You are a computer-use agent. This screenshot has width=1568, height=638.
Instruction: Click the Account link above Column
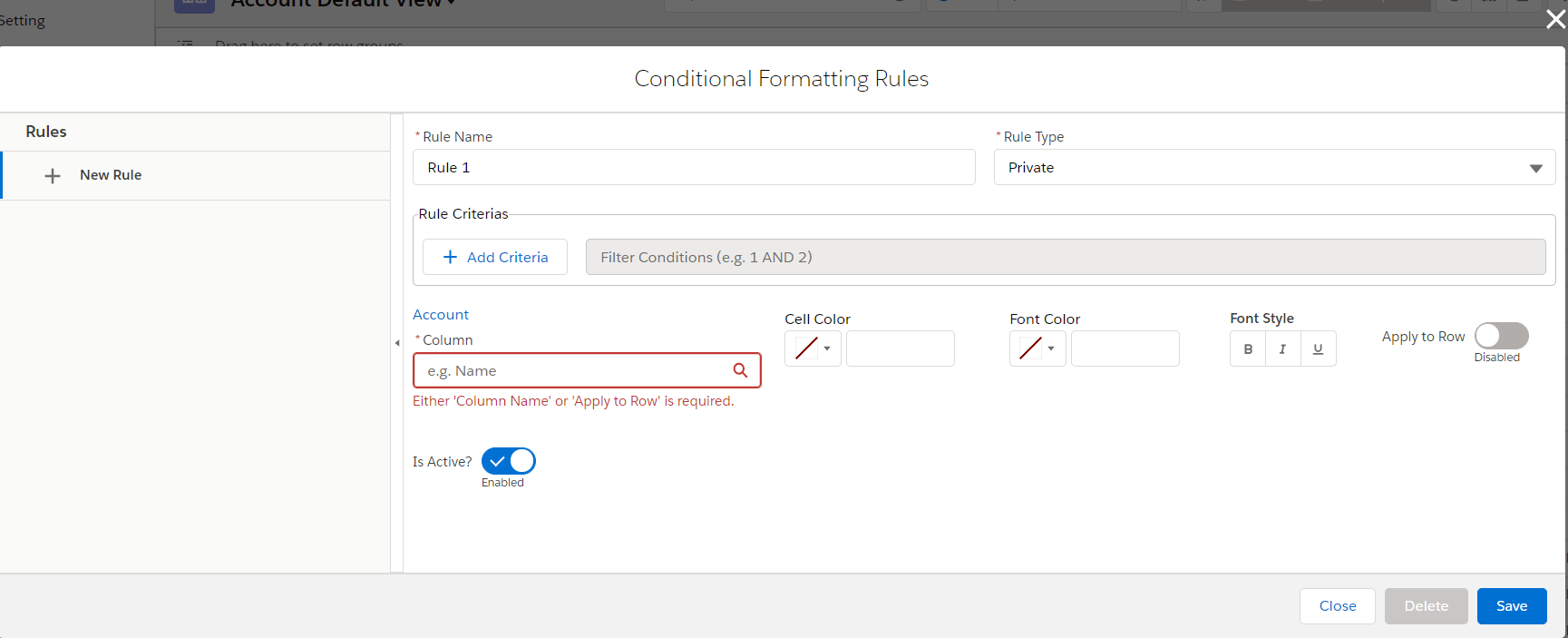[441, 315]
